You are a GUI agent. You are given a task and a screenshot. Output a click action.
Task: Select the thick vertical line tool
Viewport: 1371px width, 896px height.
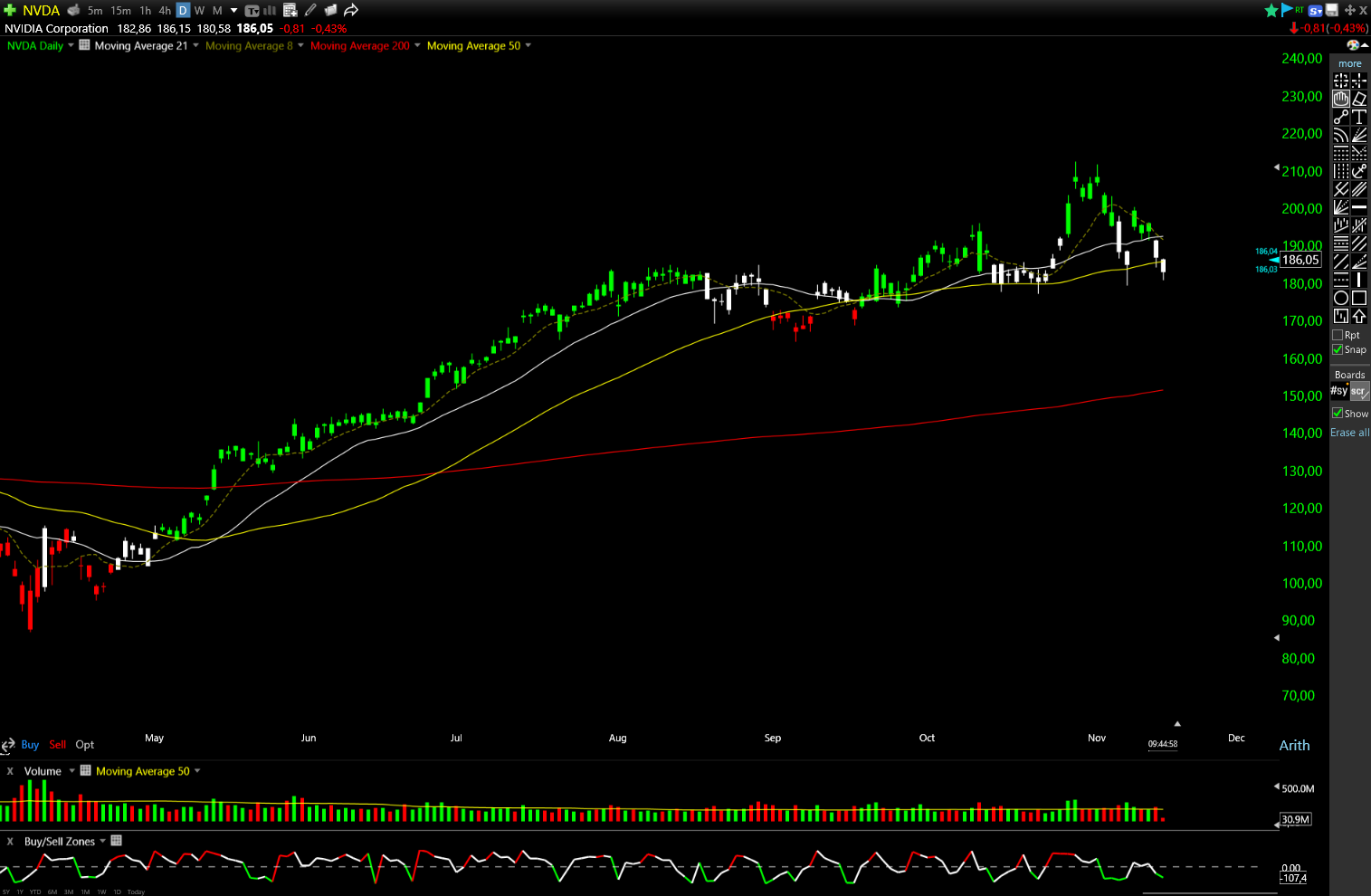(1359, 280)
